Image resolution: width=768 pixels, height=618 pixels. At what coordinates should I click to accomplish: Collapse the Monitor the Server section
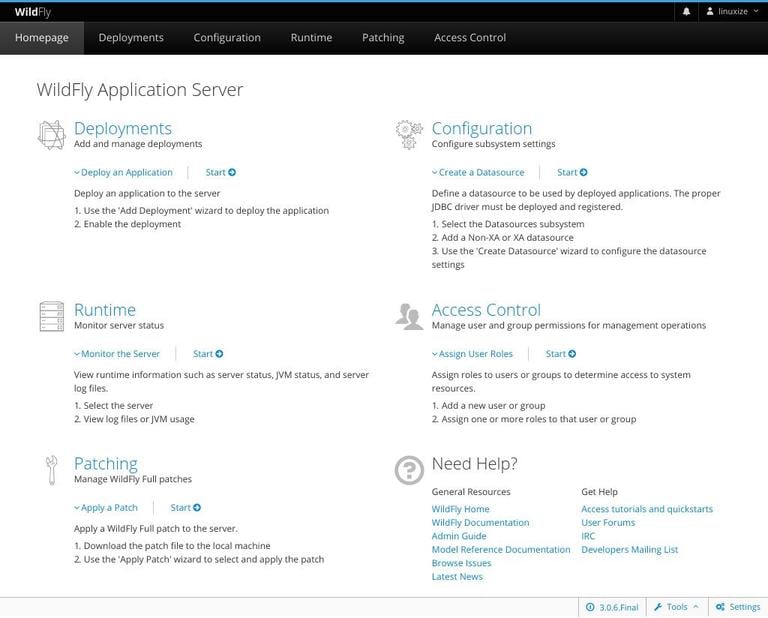pyautogui.click(x=117, y=354)
